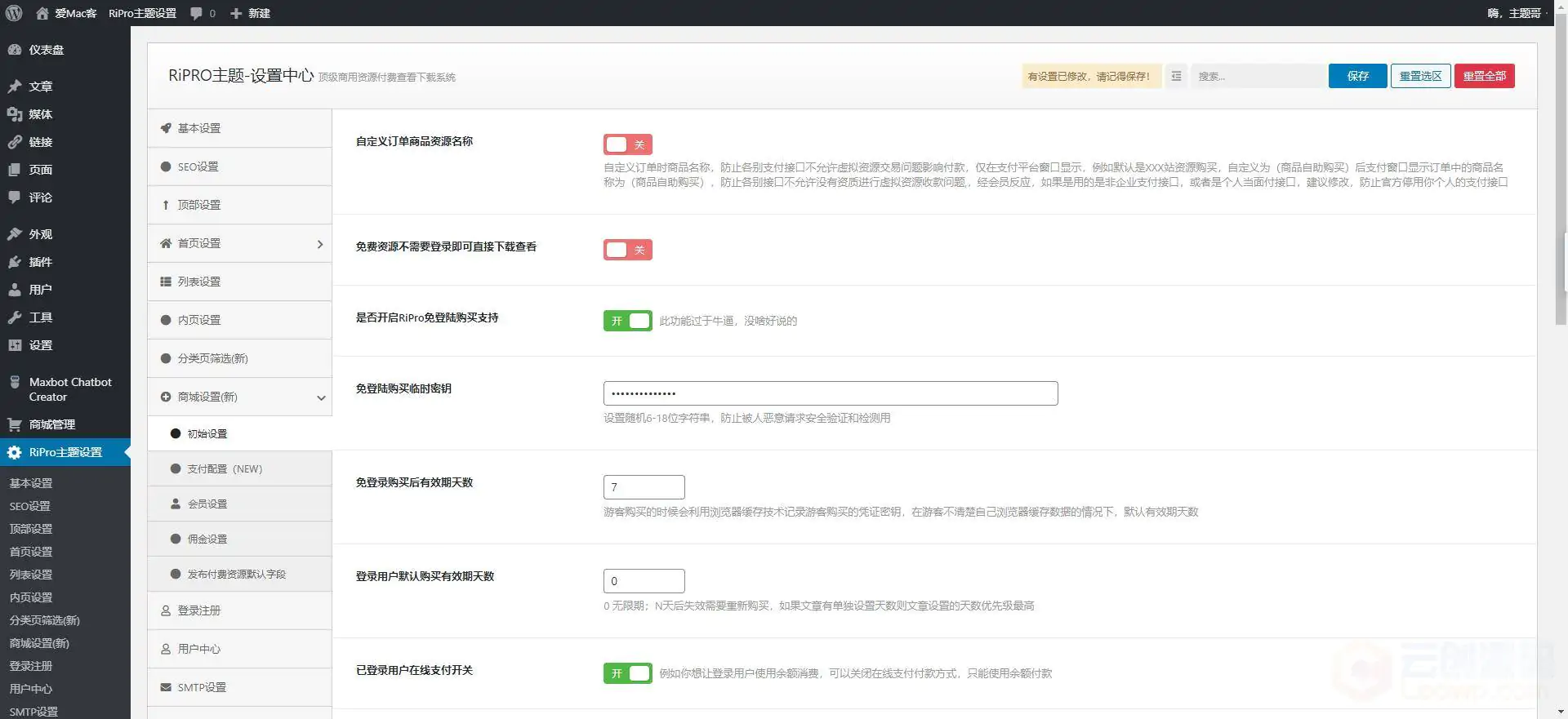Screen dimensions: 1568x719
Task: Click the scrollbar down arrow
Action: click(1561, 712)
